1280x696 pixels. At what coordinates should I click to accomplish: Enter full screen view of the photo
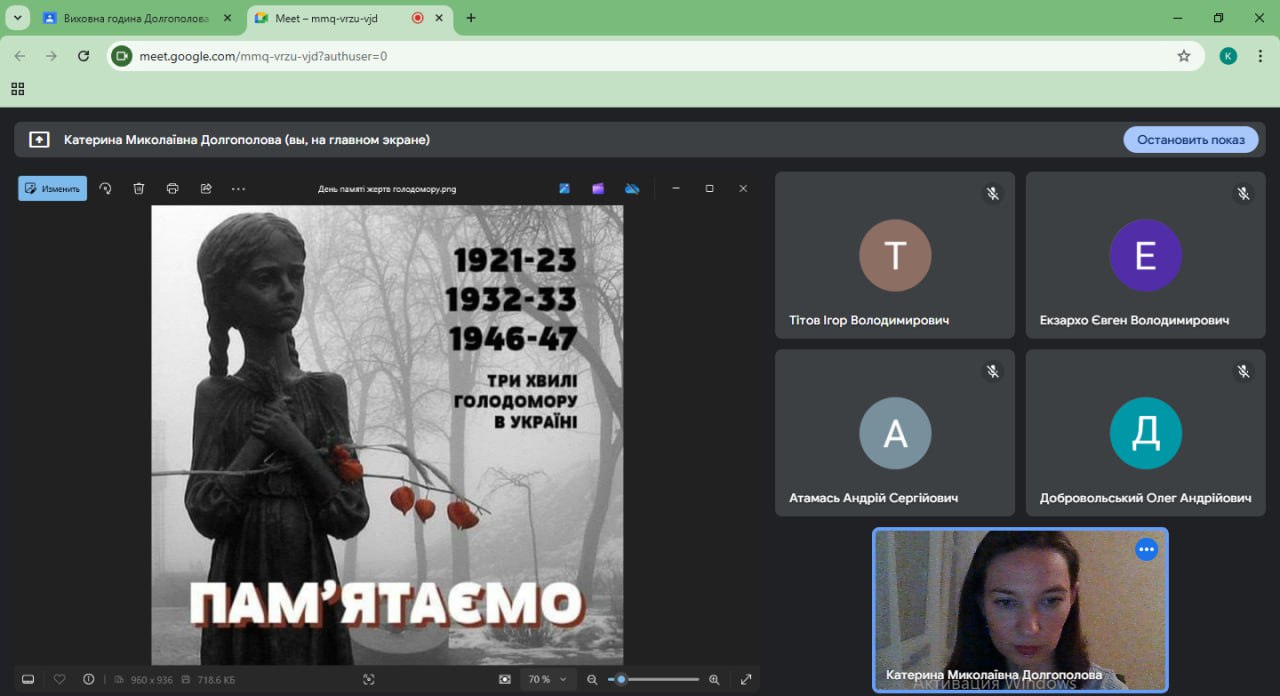[746, 679]
